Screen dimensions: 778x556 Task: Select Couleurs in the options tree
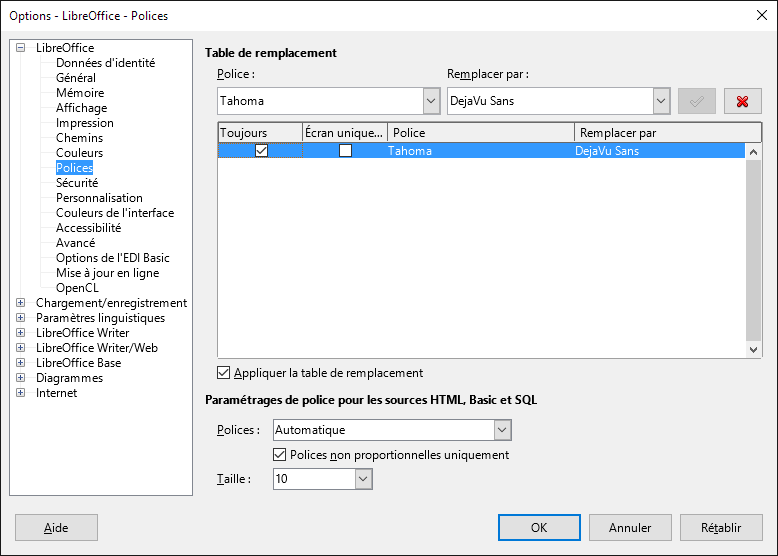[x=79, y=153]
